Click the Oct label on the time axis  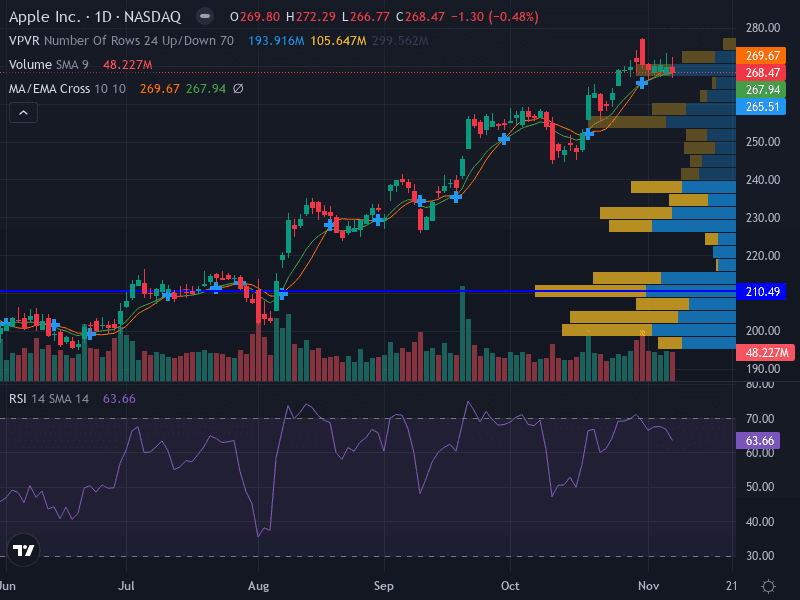510,586
